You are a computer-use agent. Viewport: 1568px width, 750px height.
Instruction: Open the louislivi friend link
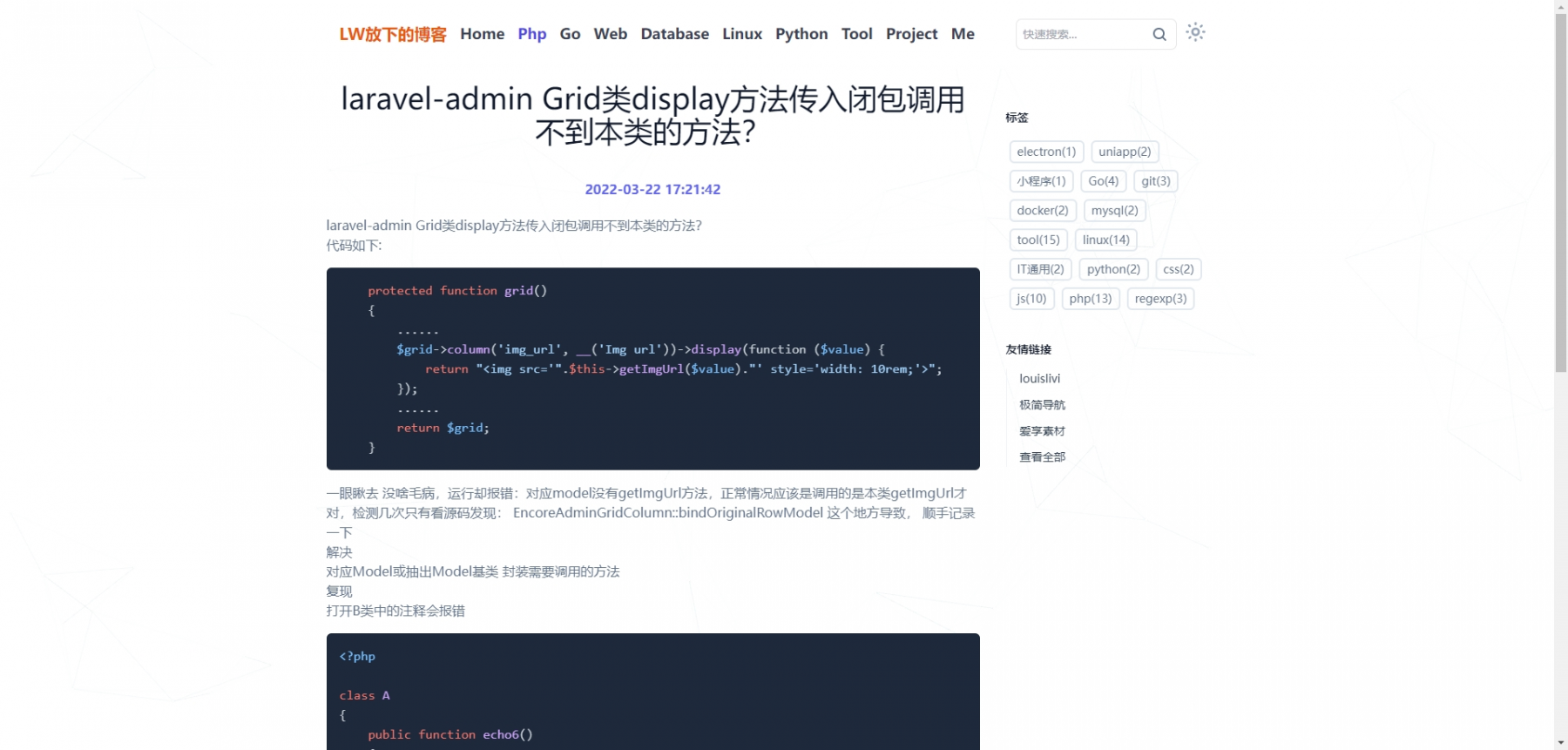pos(1040,379)
